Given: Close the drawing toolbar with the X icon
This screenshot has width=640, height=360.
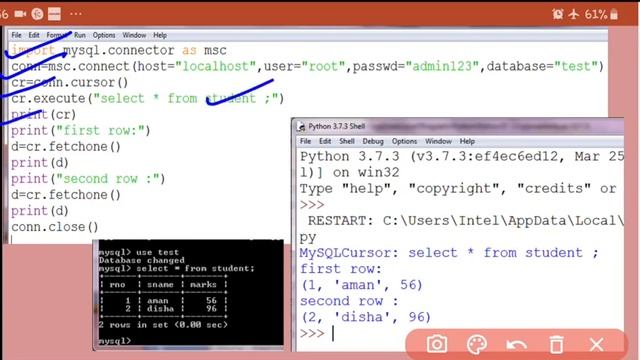Looking at the screenshot, I should [596, 344].
